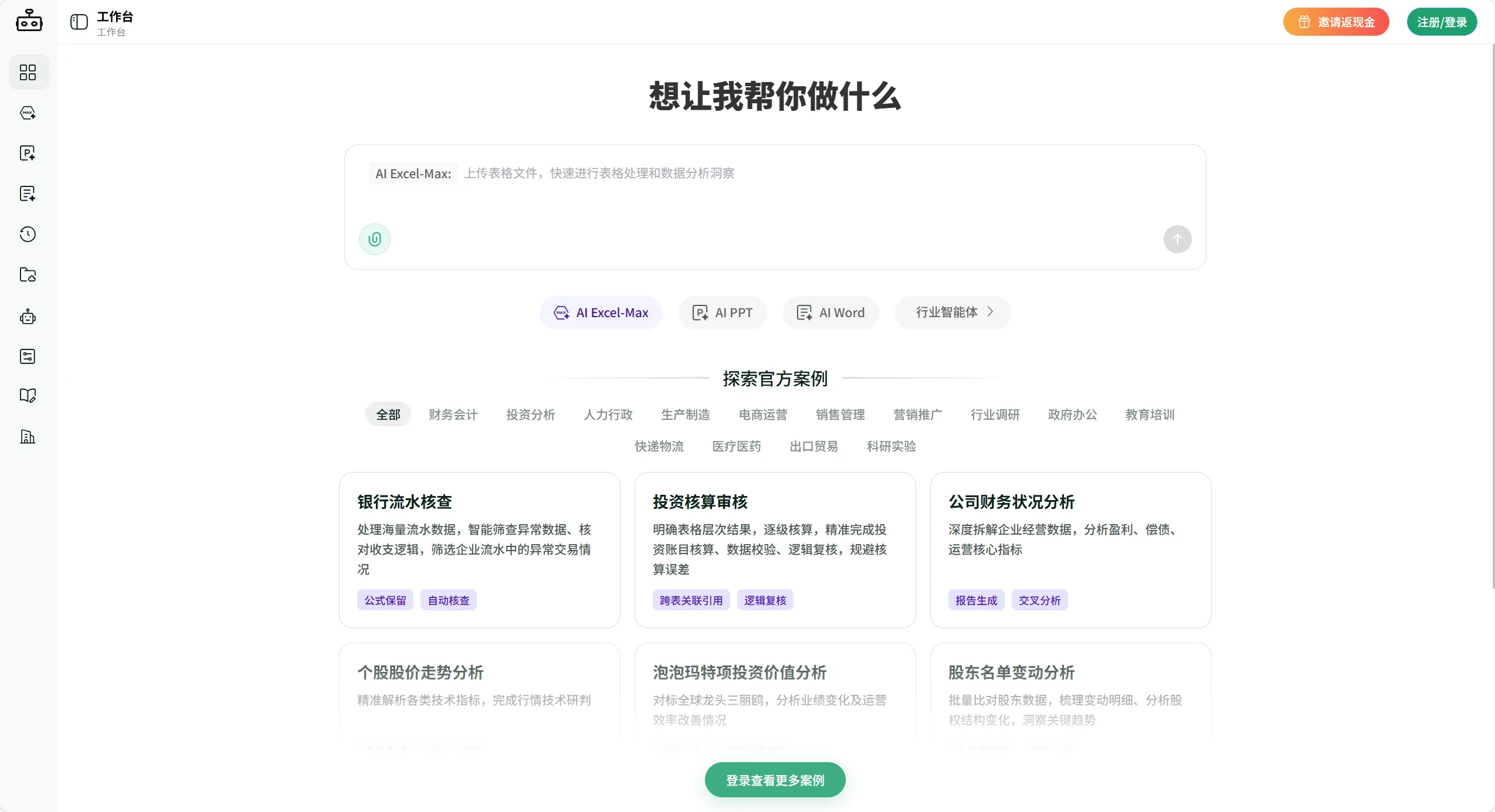Select the 财务会计 category tab

(453, 415)
